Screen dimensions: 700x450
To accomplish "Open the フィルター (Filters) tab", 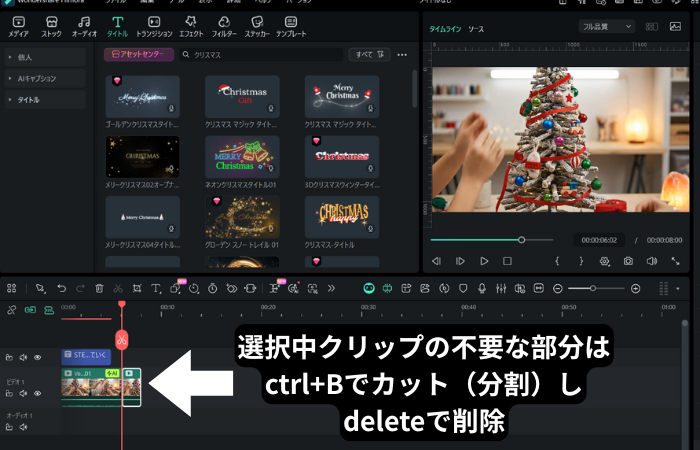I will [x=224, y=26].
